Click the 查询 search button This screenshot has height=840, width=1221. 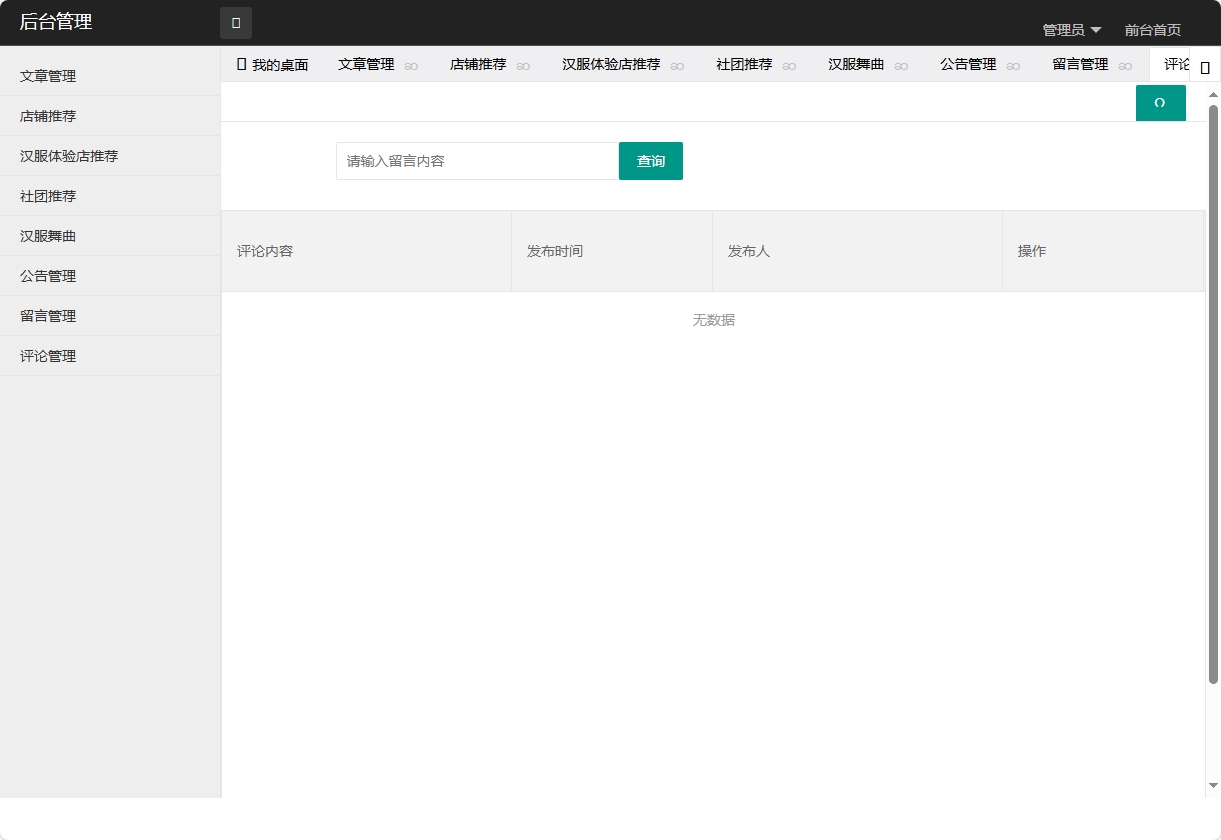tap(650, 160)
